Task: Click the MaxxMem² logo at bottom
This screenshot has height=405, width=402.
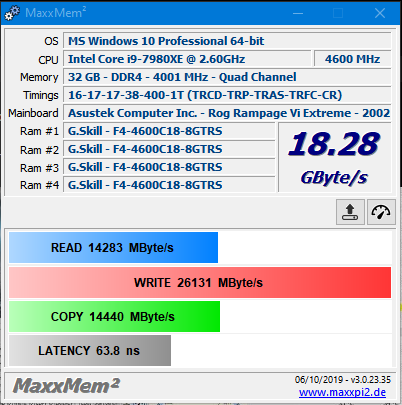Action: coord(66,386)
